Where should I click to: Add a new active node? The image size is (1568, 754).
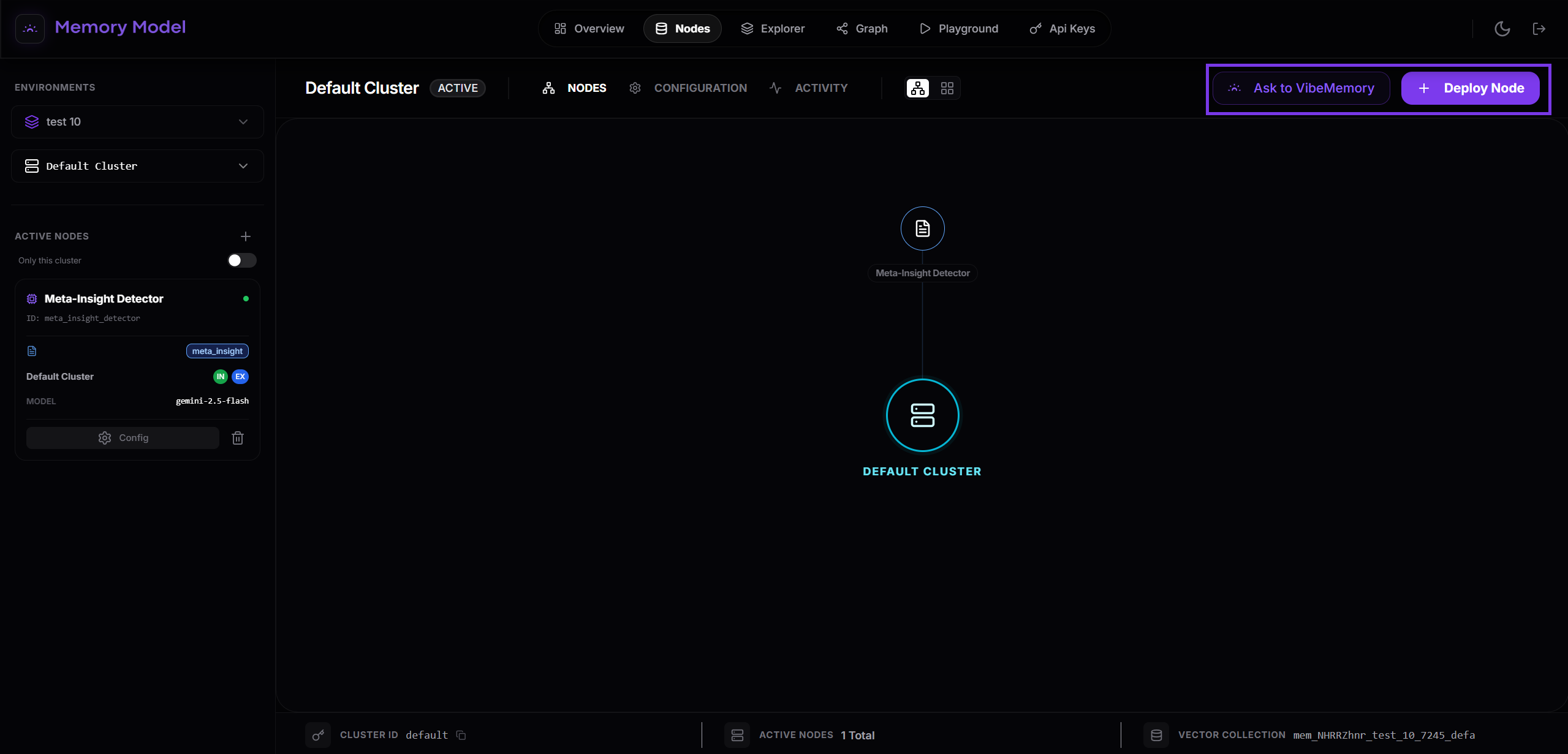pos(245,236)
